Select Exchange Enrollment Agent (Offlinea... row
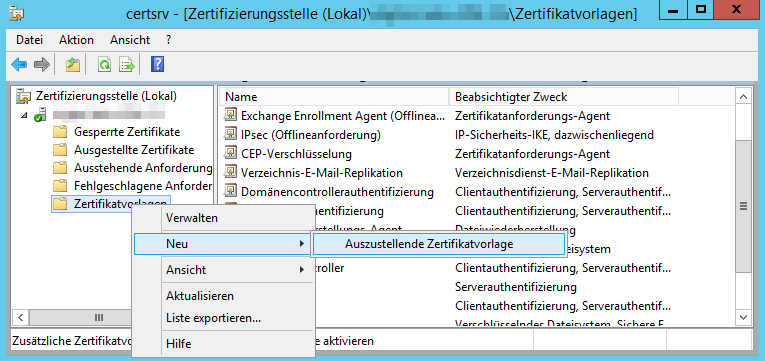This screenshot has height=361, width=765. [x=343, y=116]
